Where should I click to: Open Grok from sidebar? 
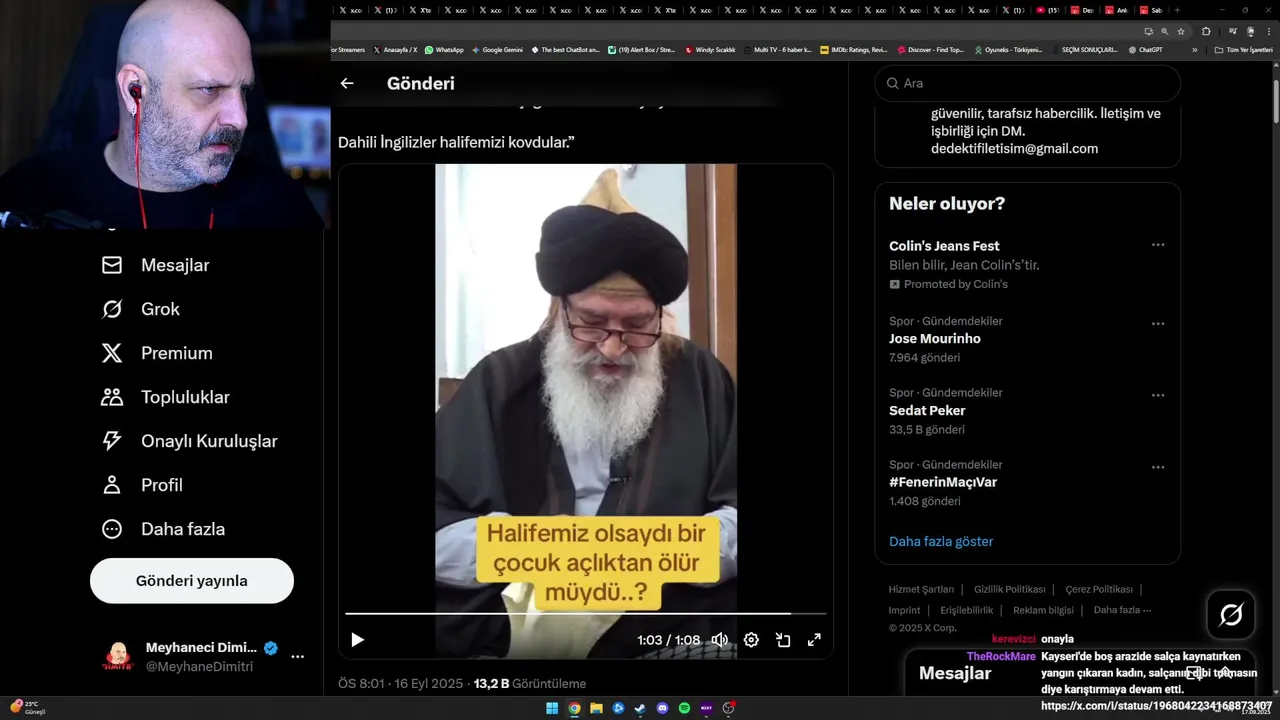point(140,309)
